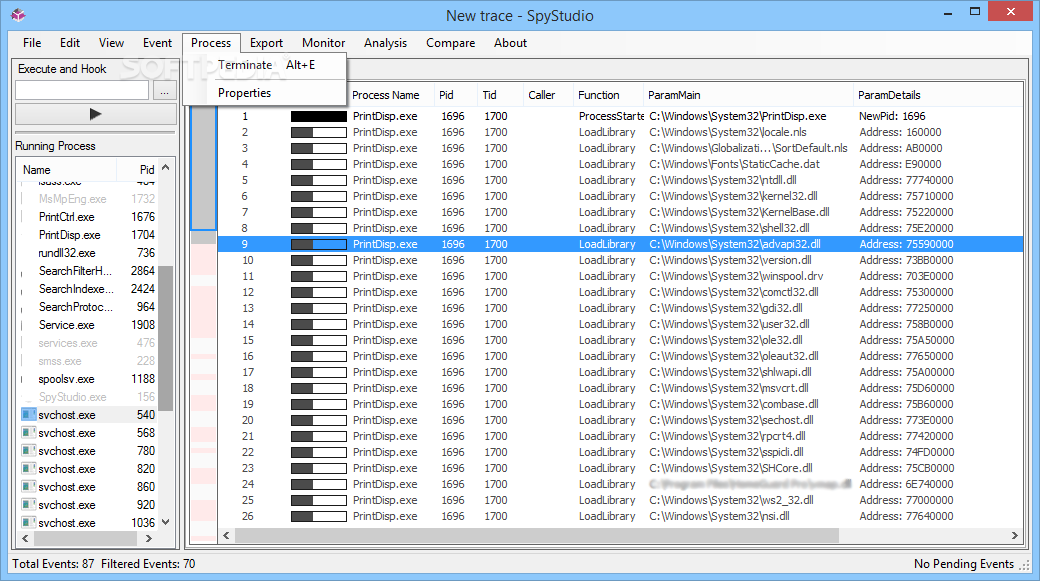Select event row loading winspool.drv
Image resolution: width=1040 pixels, height=581 pixels.
coord(620,276)
